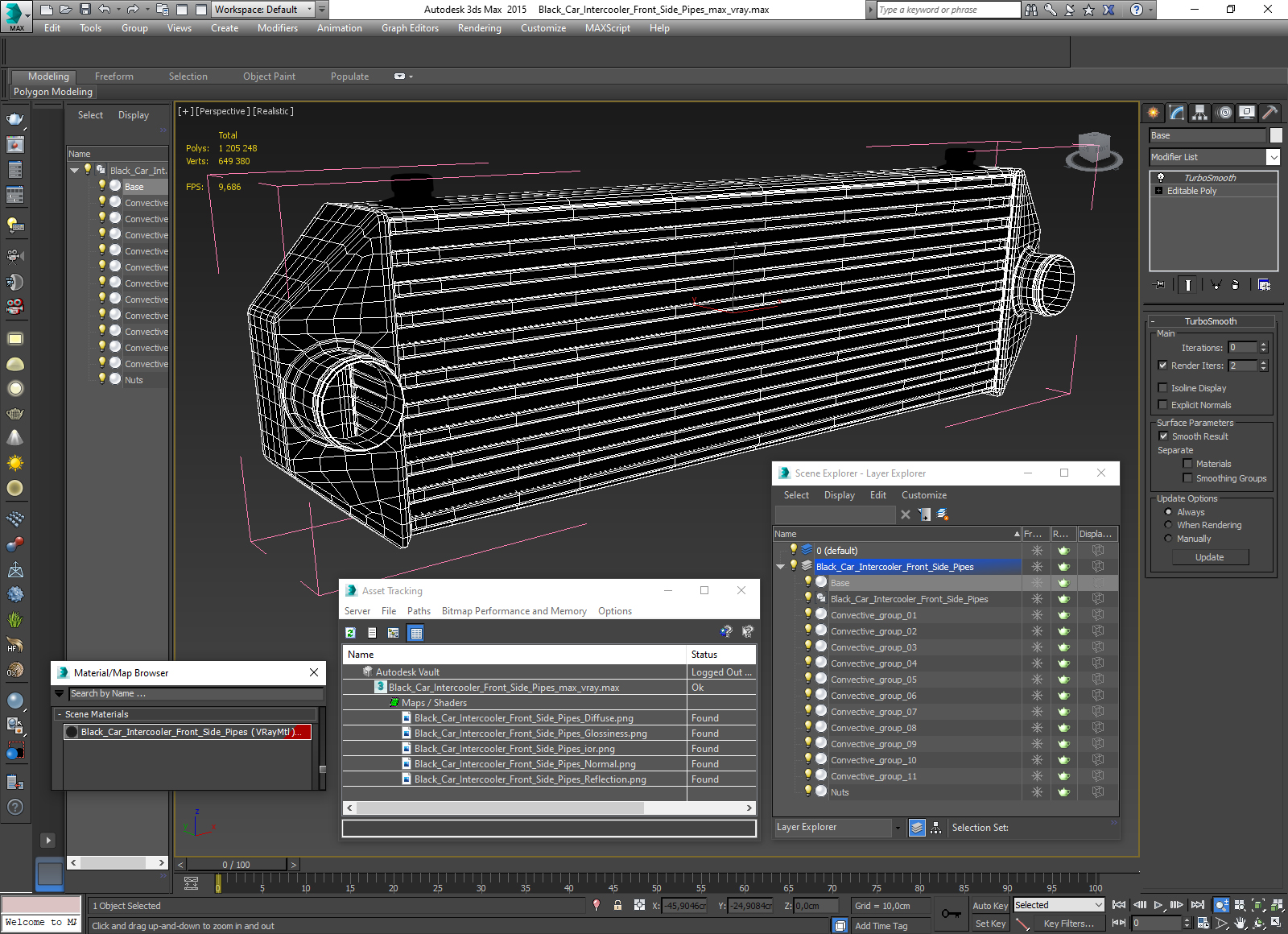This screenshot has height=934, width=1288.
Task: Toggle the selection lock padlock icon
Action: click(x=617, y=906)
